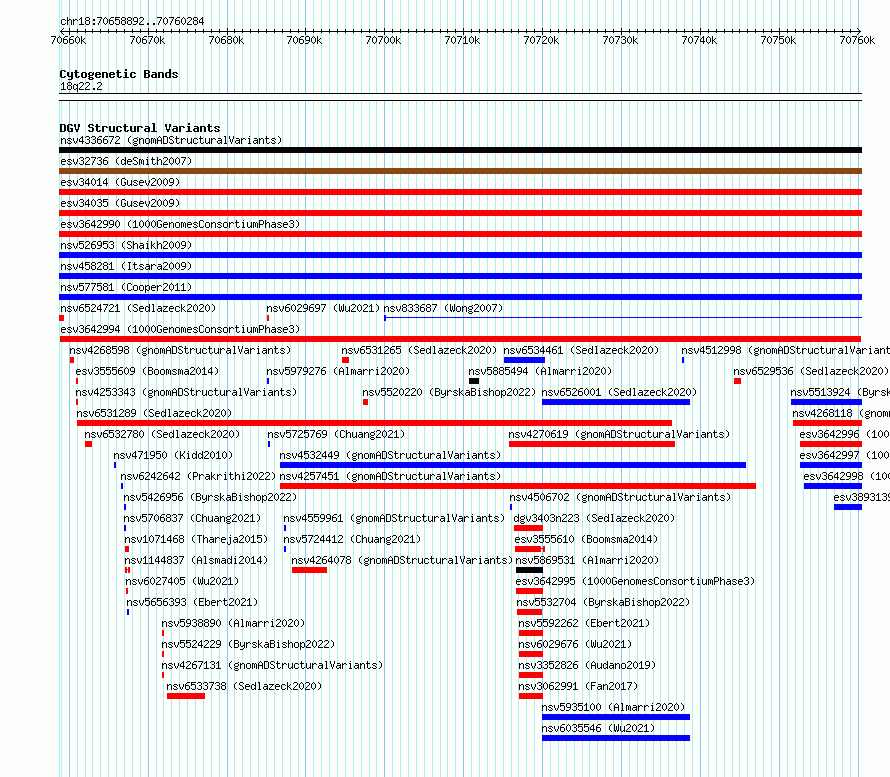
Task: Select the red nsv4270619 gnomAD bar
Action: coord(592,444)
